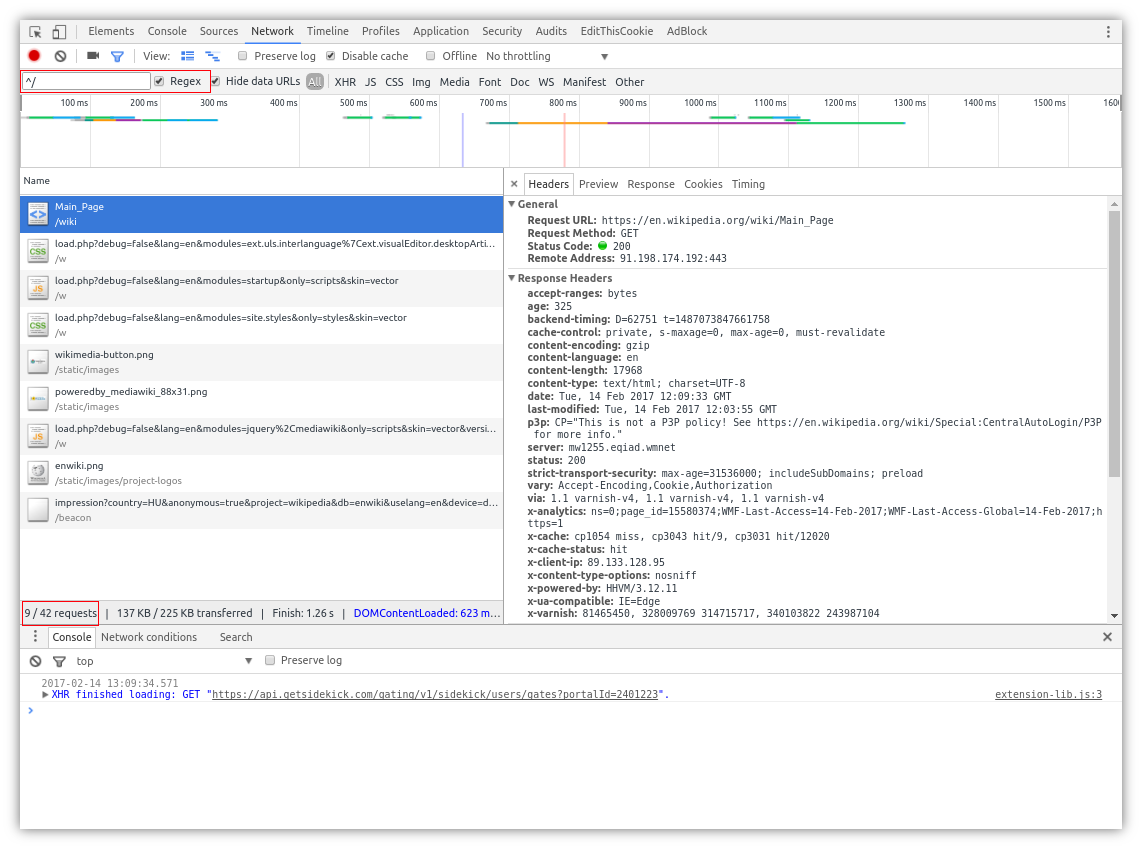Screen dimensions: 1142x849
Task: Select the enwiki.png request row
Action: [x=261, y=473]
